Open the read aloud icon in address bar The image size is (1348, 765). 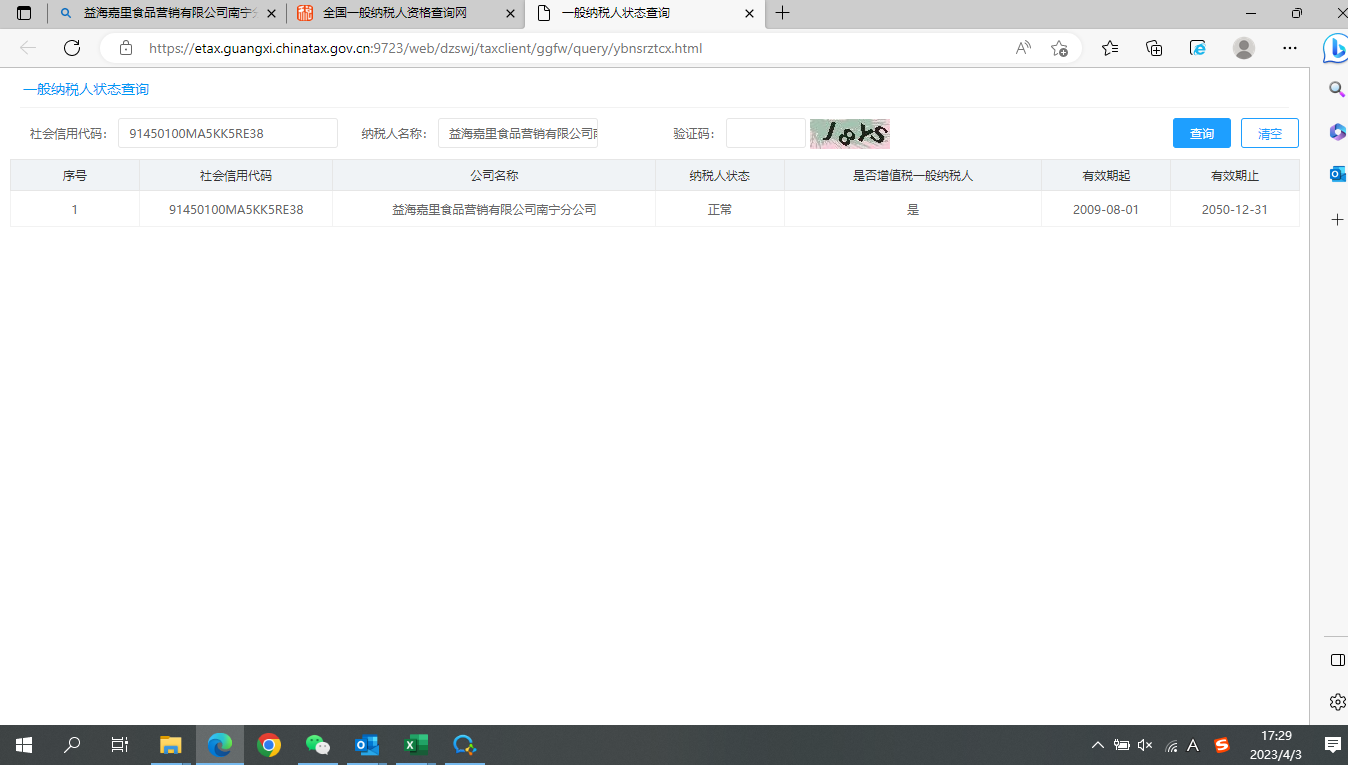[1023, 48]
